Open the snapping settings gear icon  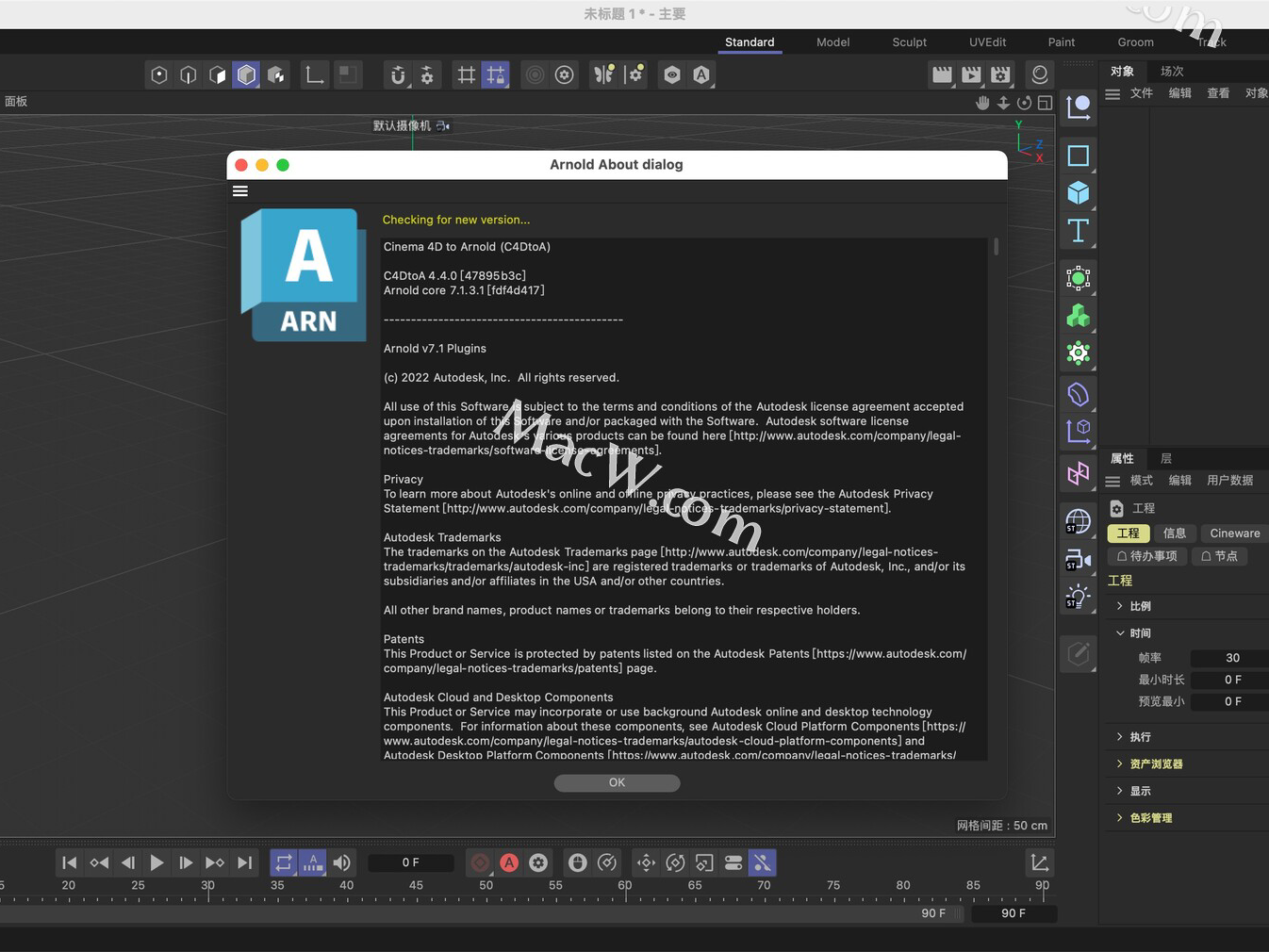[x=427, y=74]
